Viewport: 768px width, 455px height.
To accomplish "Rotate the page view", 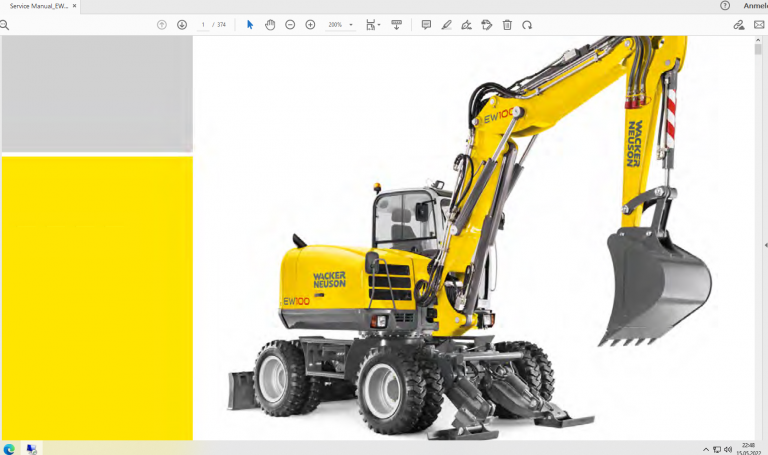I will [x=527, y=24].
